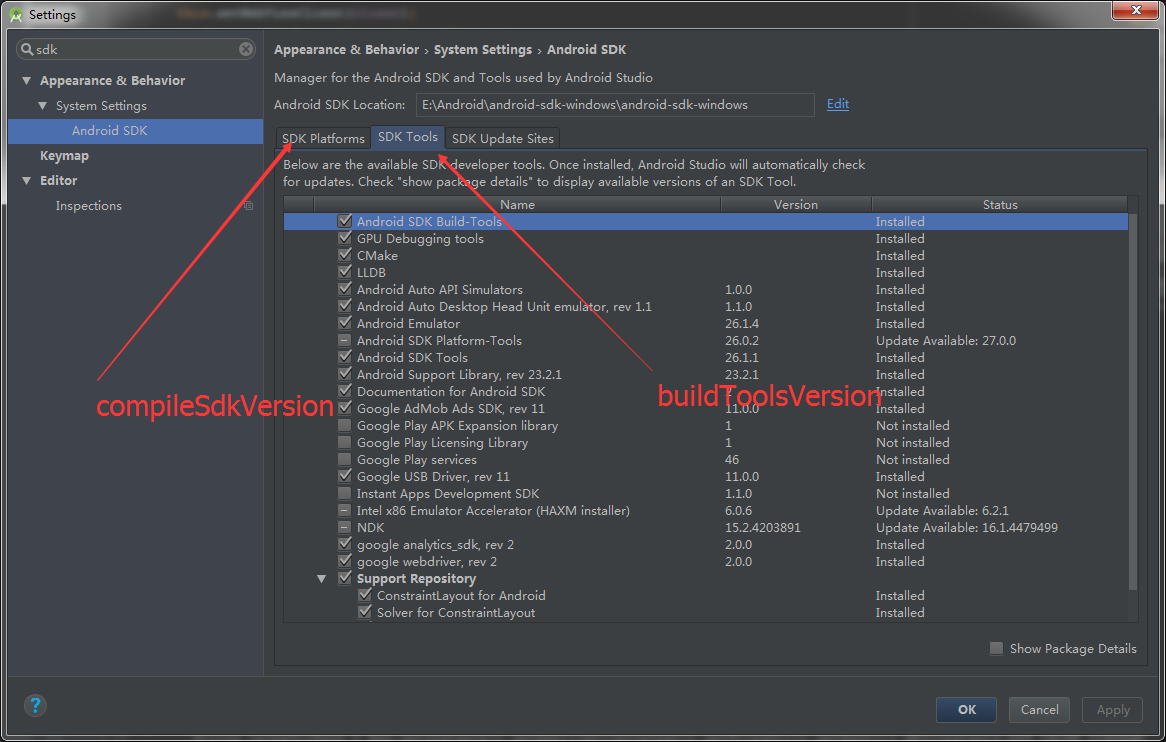Toggle Android SDK Platform-Tools checkbox
The image size is (1166, 742).
point(344,341)
